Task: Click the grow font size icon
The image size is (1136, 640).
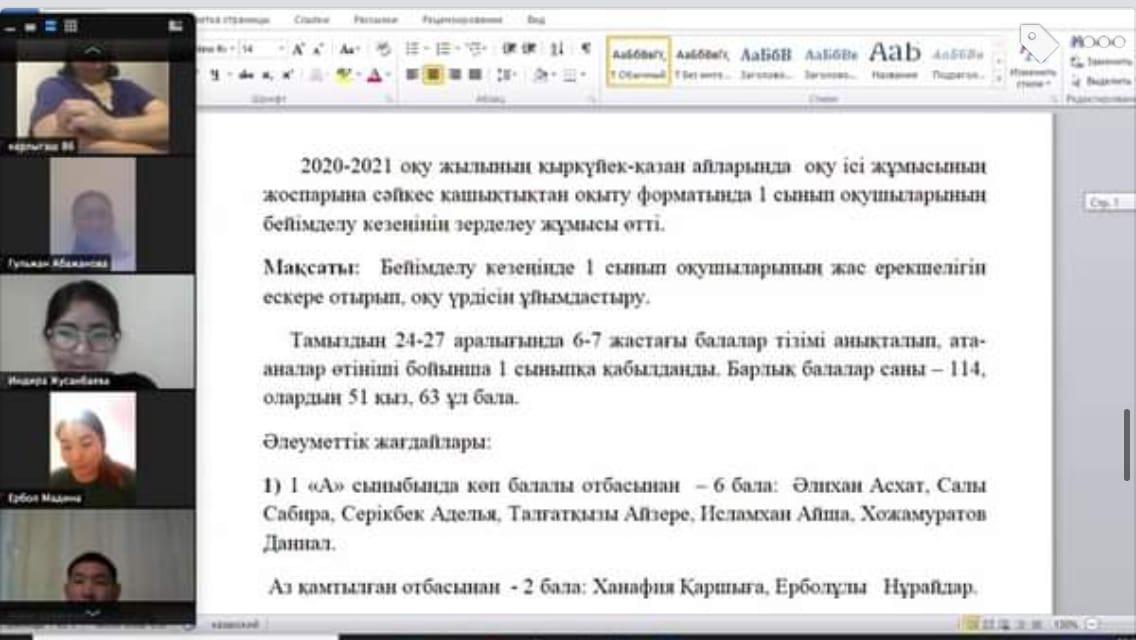Action: tap(299, 48)
